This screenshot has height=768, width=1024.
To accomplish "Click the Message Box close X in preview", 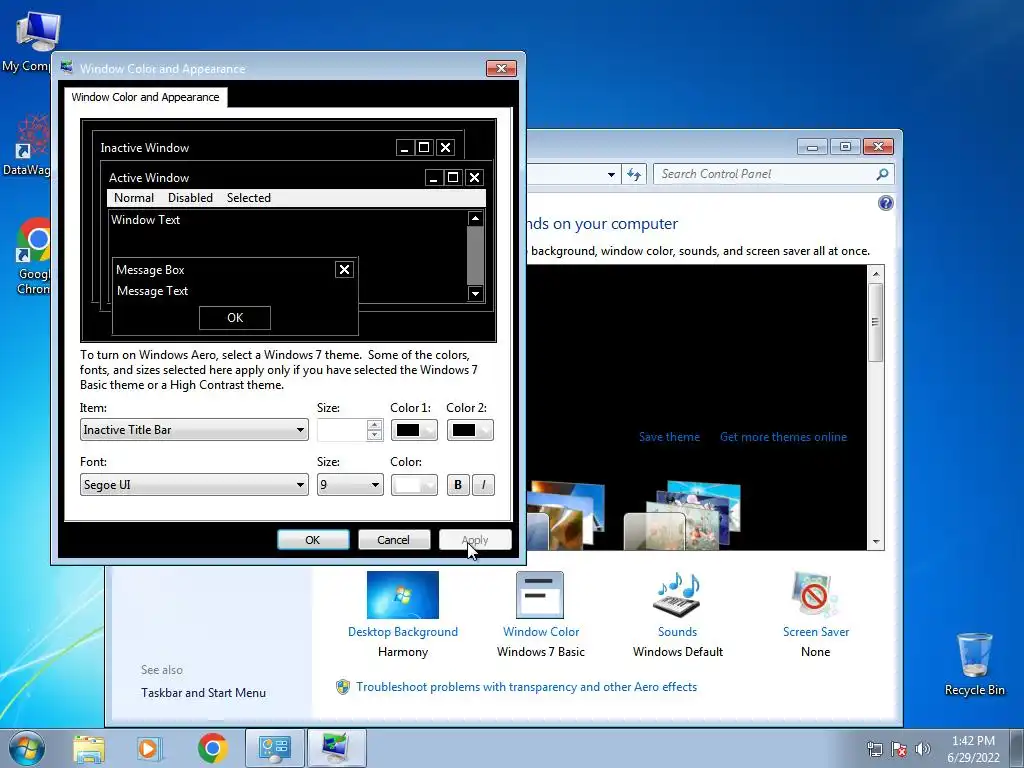I will click(x=344, y=269).
